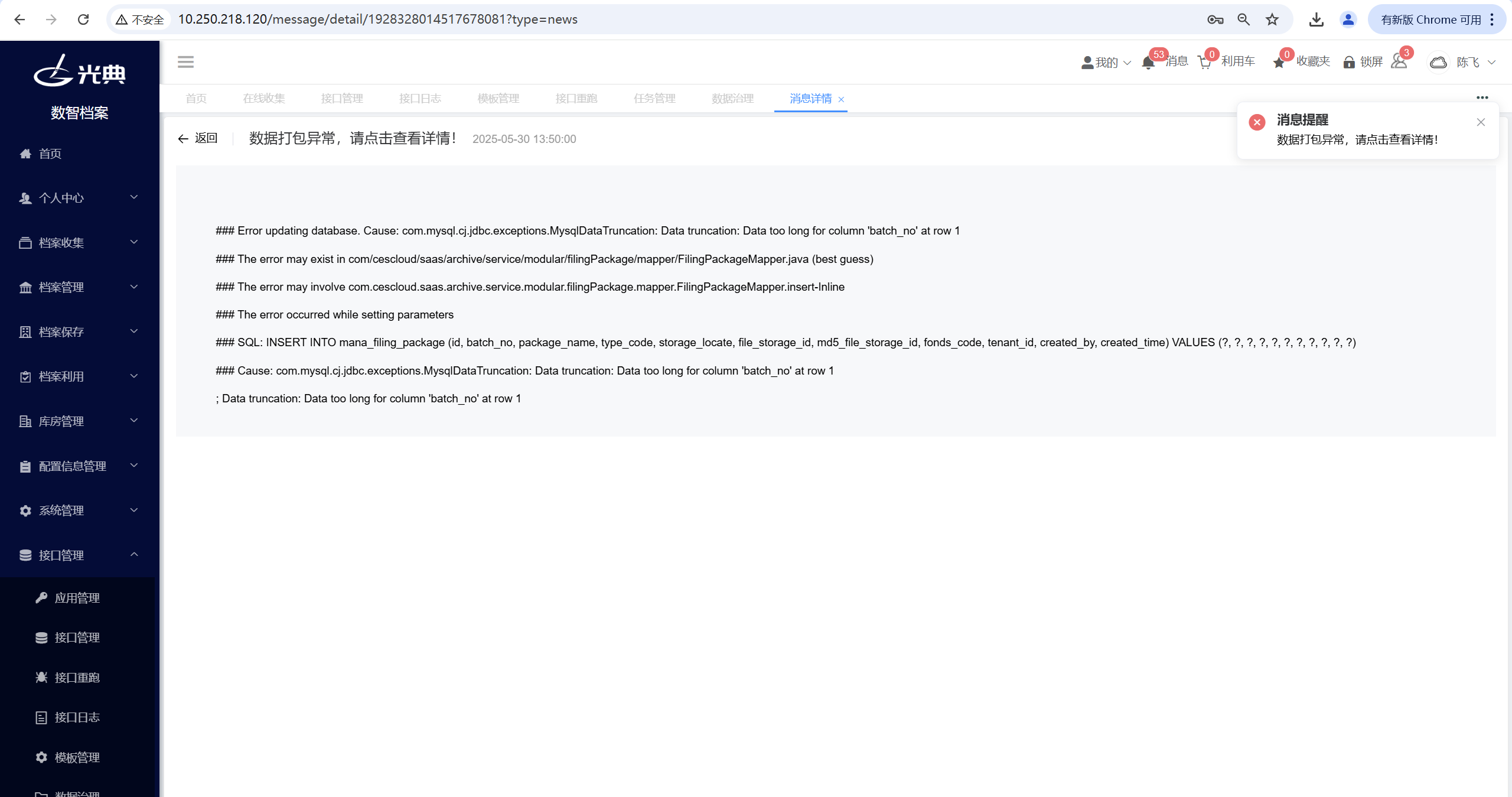The height and width of the screenshot is (797, 1512).
Task: Click the browser reload button
Action: pos(83,19)
